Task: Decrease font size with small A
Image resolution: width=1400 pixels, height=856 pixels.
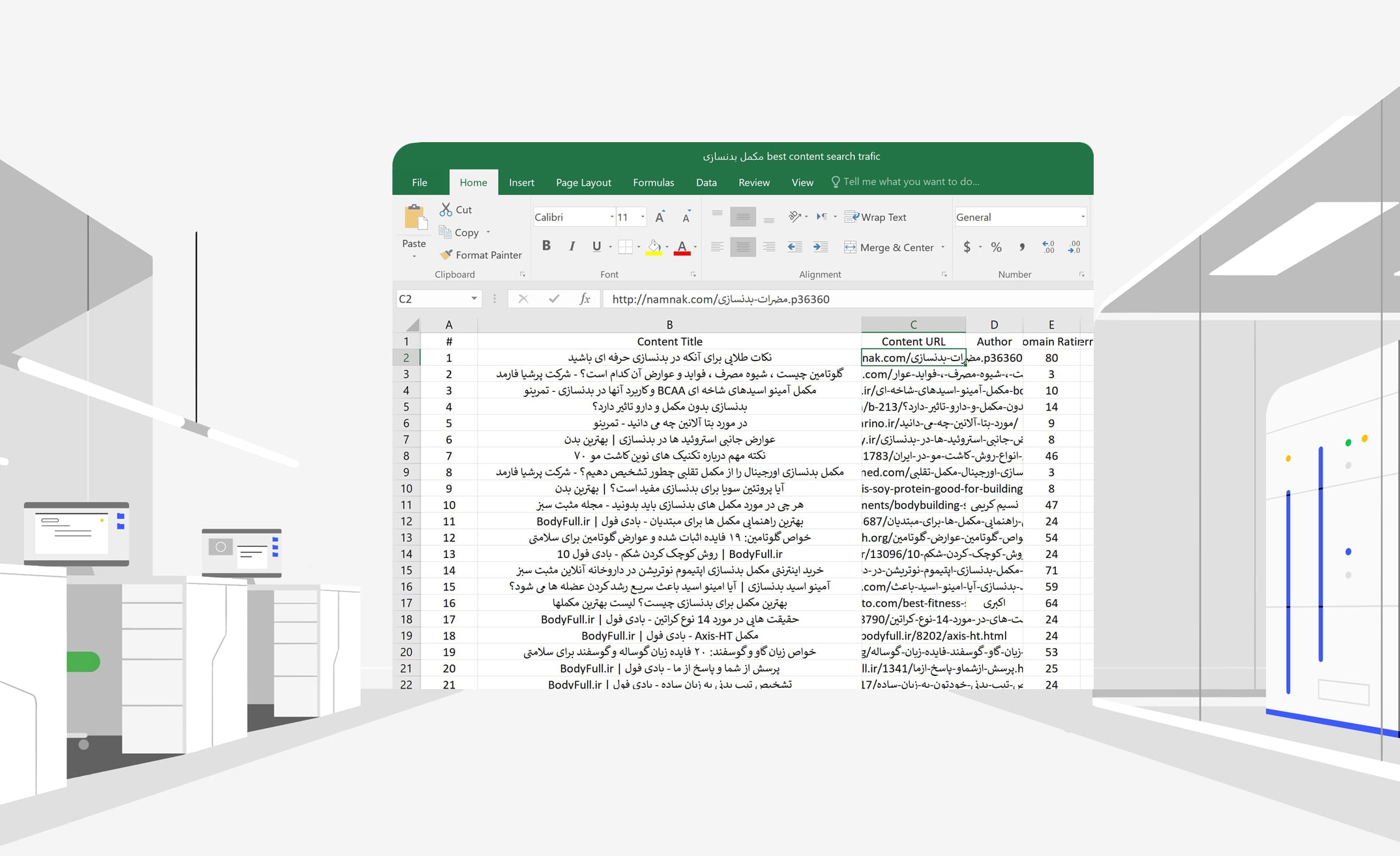Action: [x=686, y=217]
